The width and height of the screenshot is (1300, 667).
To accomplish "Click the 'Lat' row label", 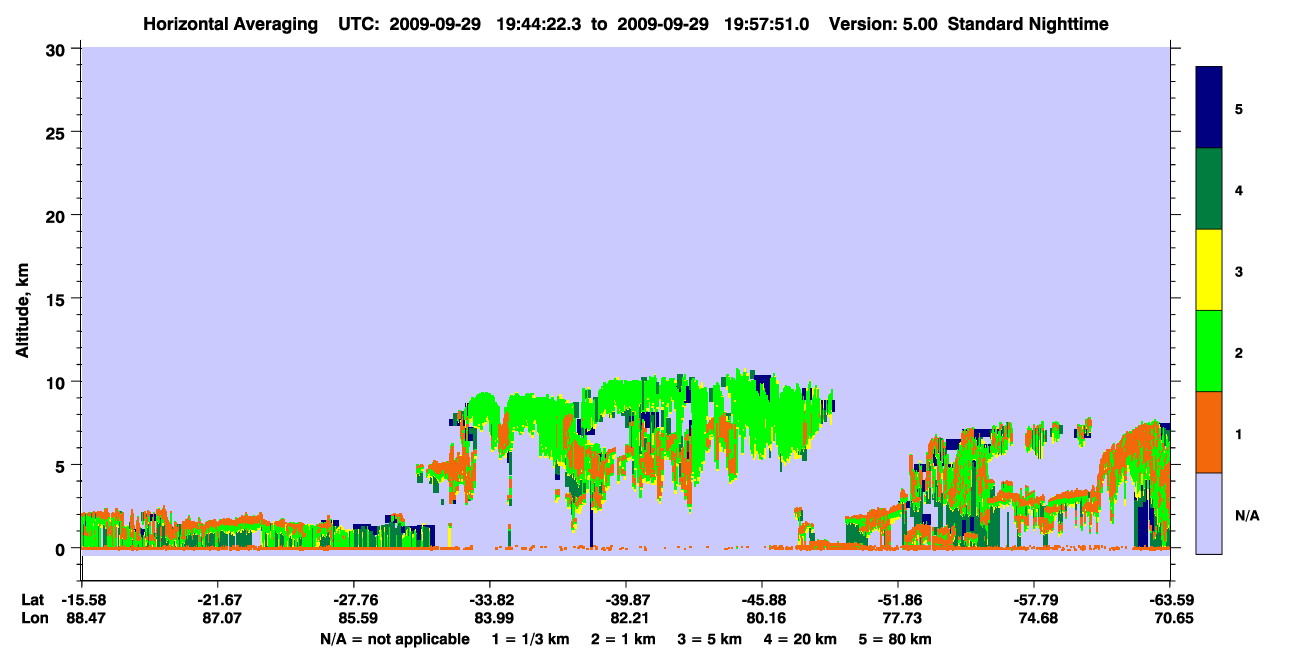I will 33,600.
